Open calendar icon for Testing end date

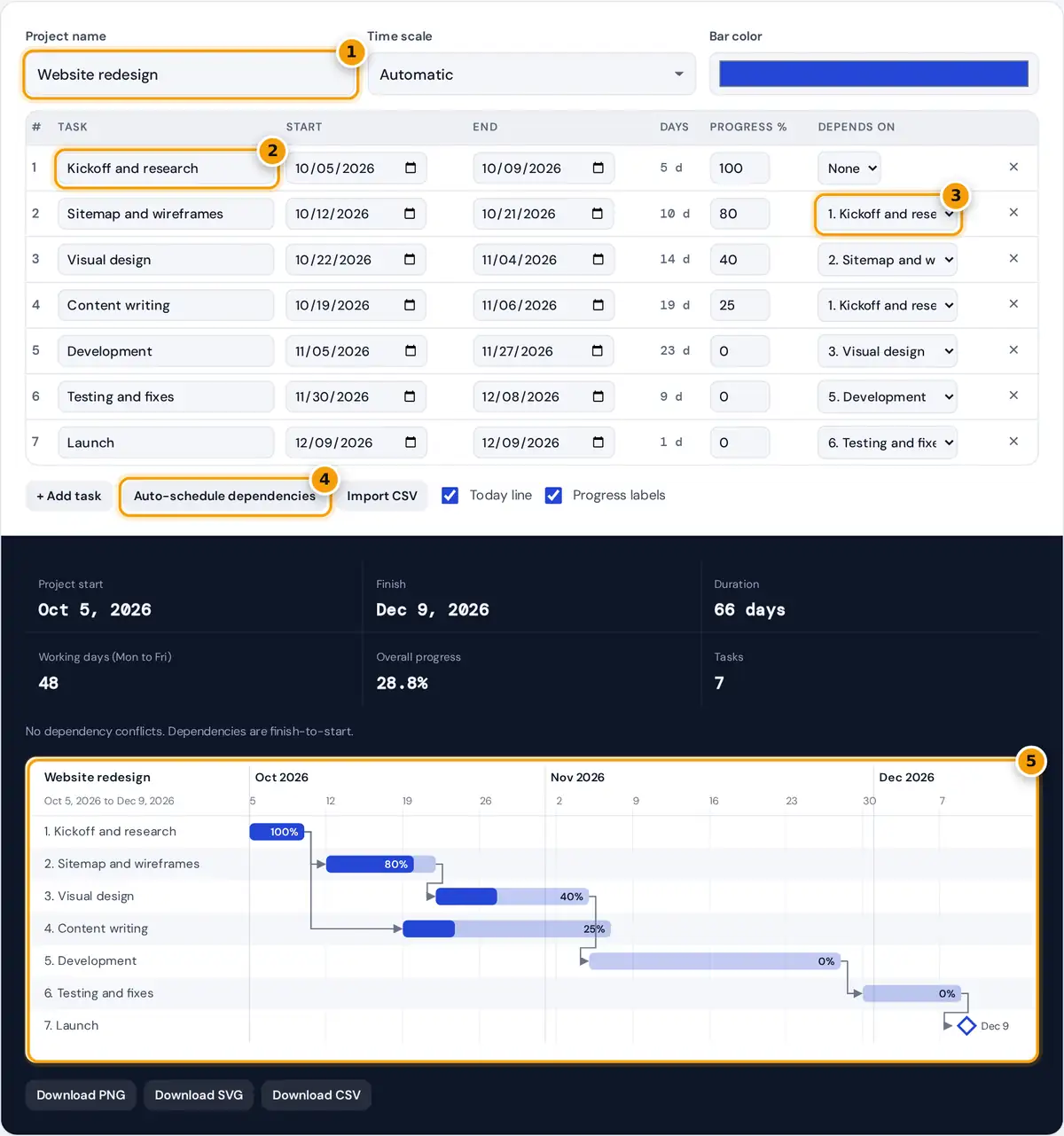tap(598, 396)
